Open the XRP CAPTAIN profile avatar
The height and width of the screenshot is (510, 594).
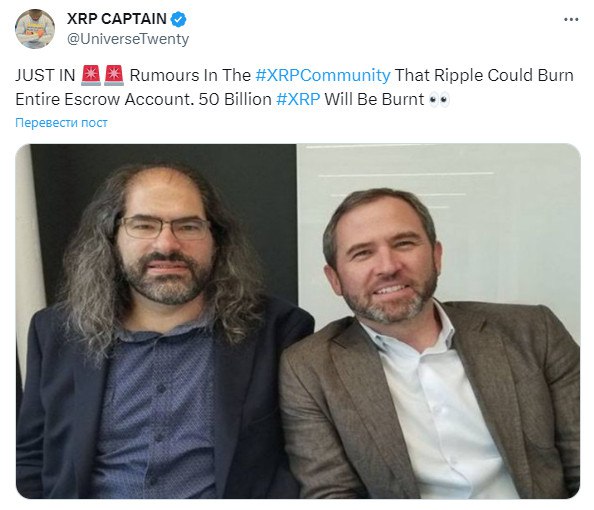pyautogui.click(x=35, y=29)
